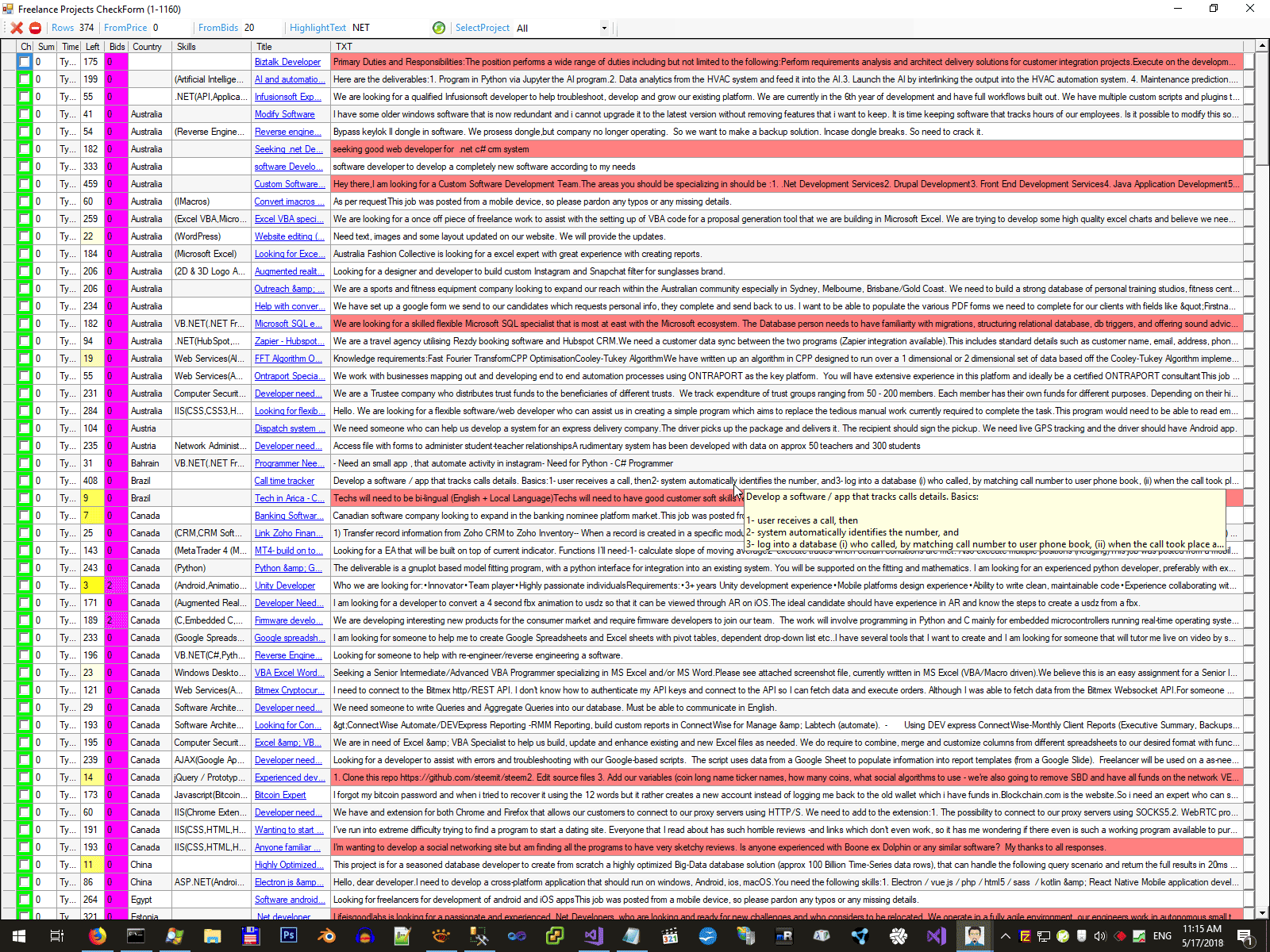Click the Rows value field showing 374
This screenshot has height=952, width=1270.
point(87,28)
